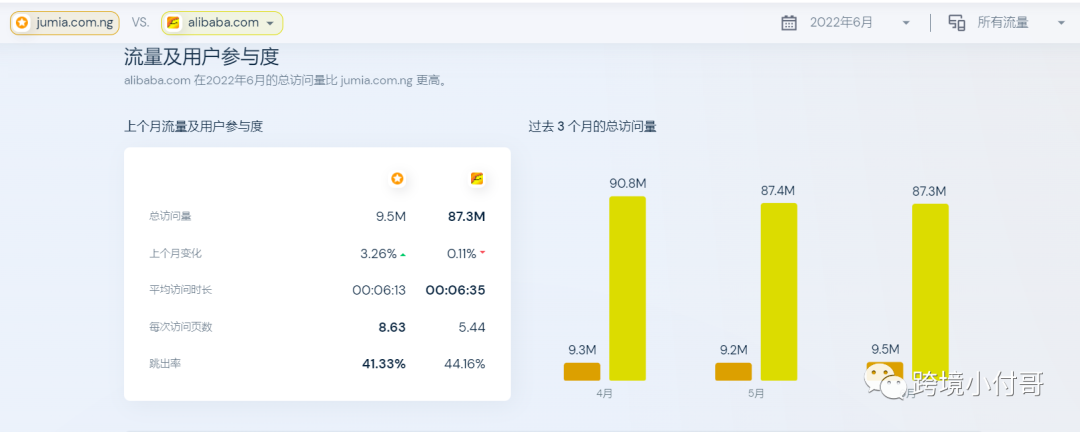The height and width of the screenshot is (432, 1080).
Task: Click the 90.8M yellow bar for 4月
Action: coord(627,289)
